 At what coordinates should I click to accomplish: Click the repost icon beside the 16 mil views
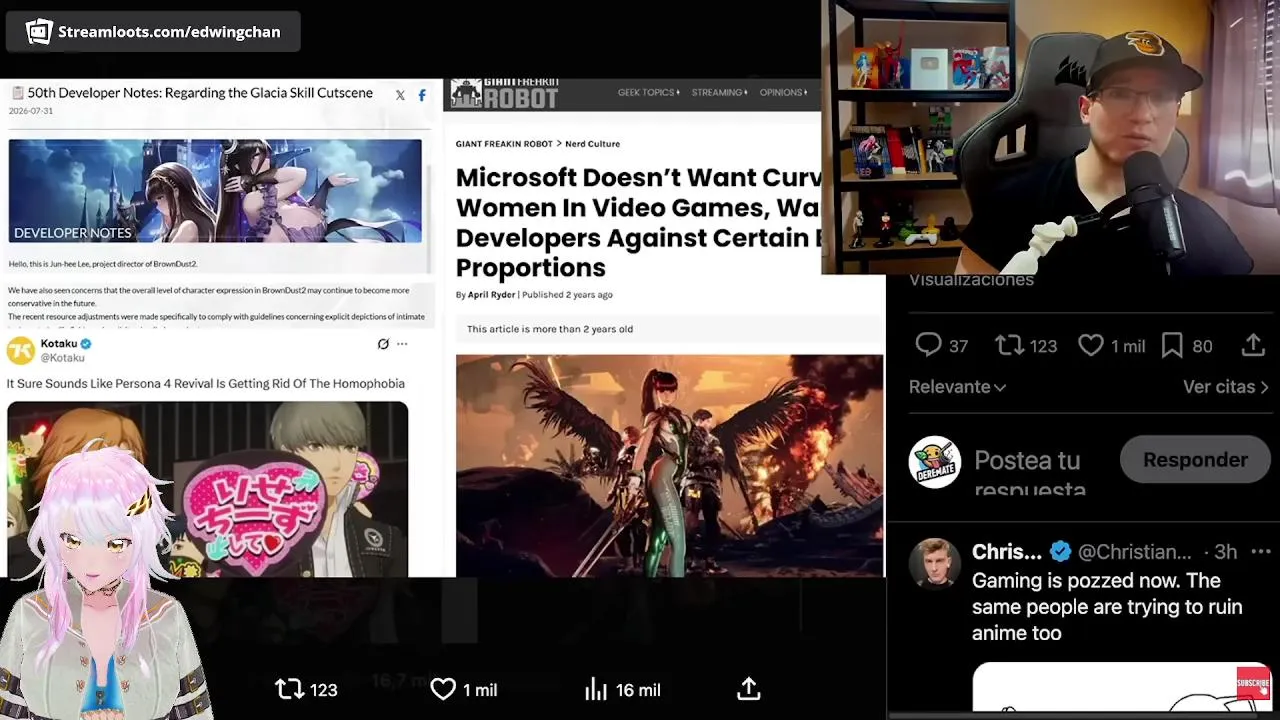290,689
